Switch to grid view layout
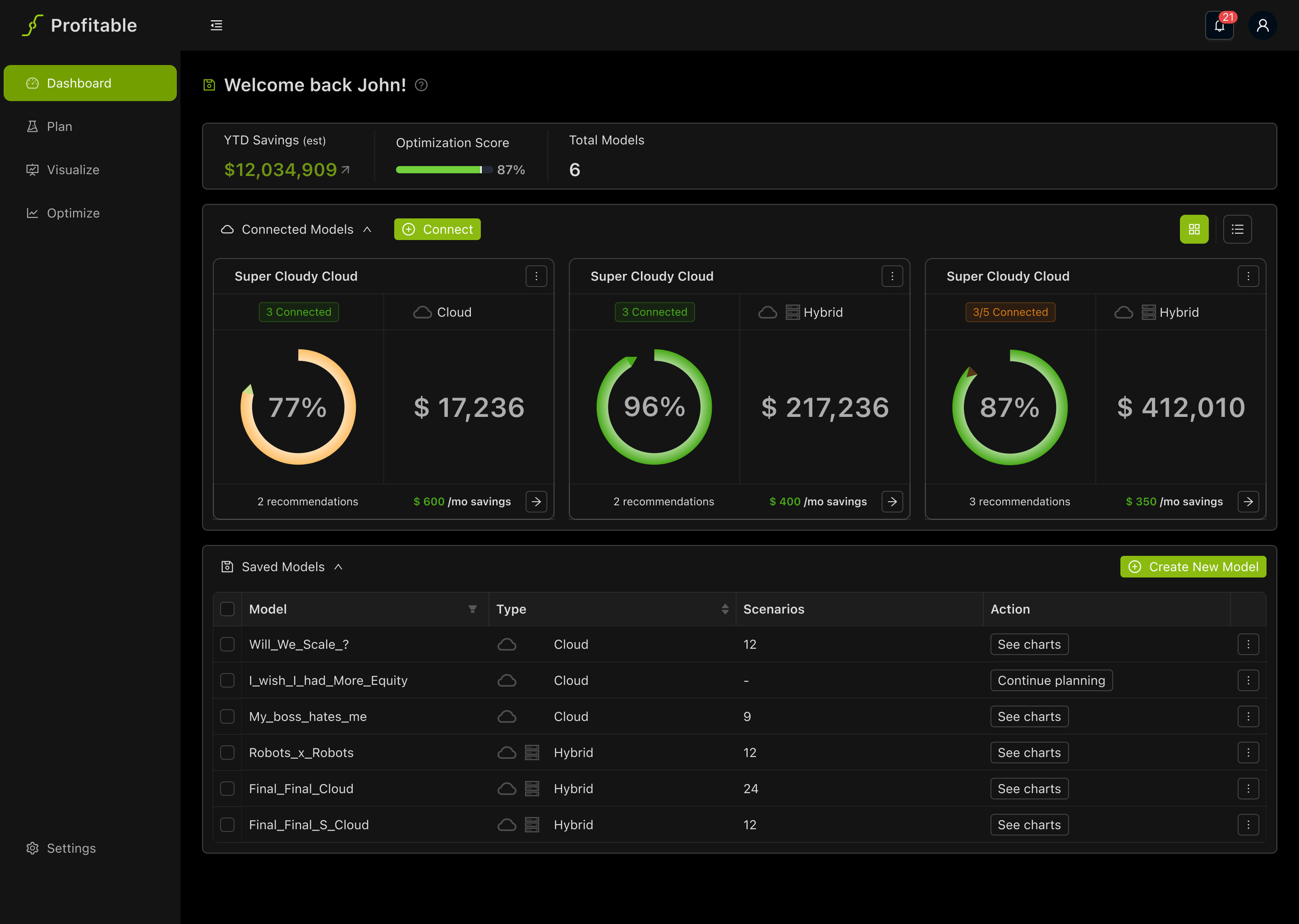The width and height of the screenshot is (1299, 924). coord(1194,229)
